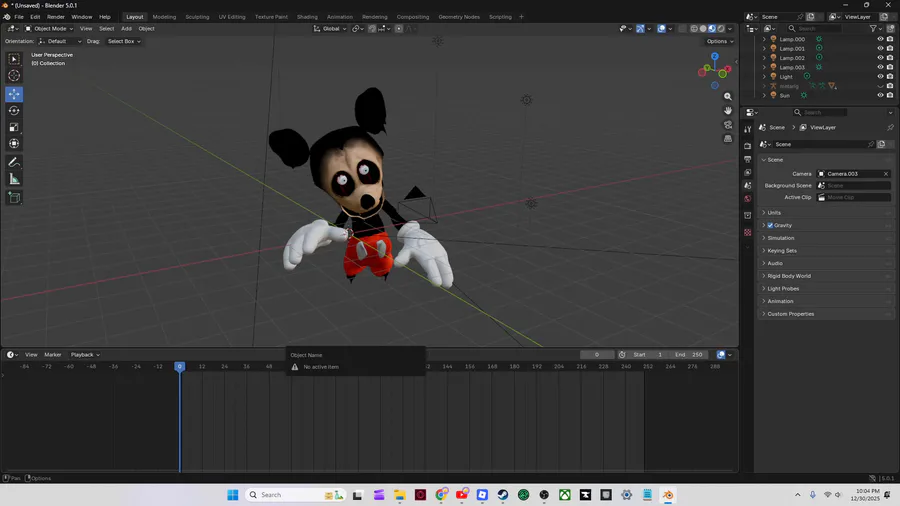Toggle visibility of the Sun object
This screenshot has width=900, height=506.
tap(880, 95)
